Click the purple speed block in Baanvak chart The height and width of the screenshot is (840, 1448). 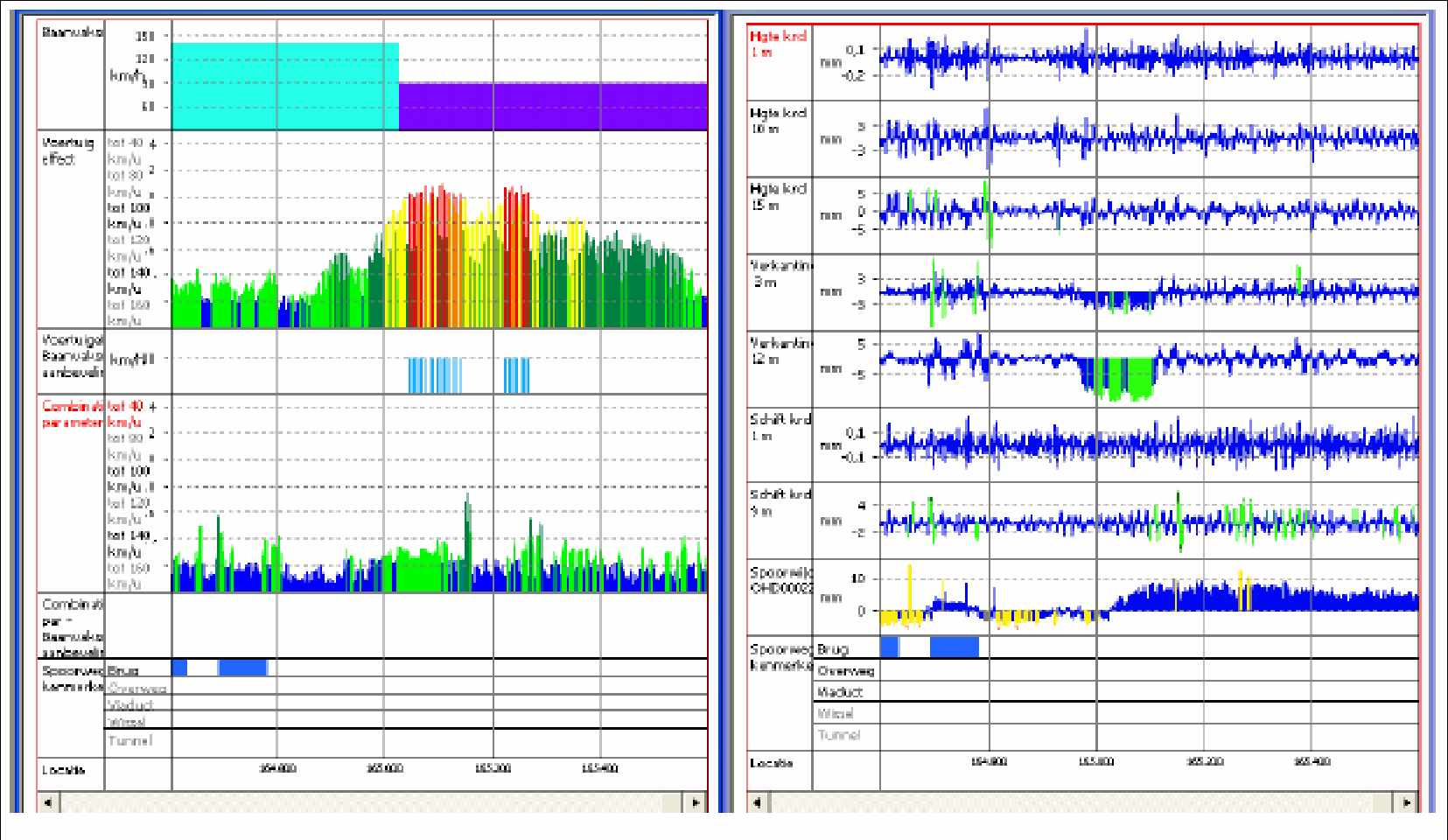553,107
